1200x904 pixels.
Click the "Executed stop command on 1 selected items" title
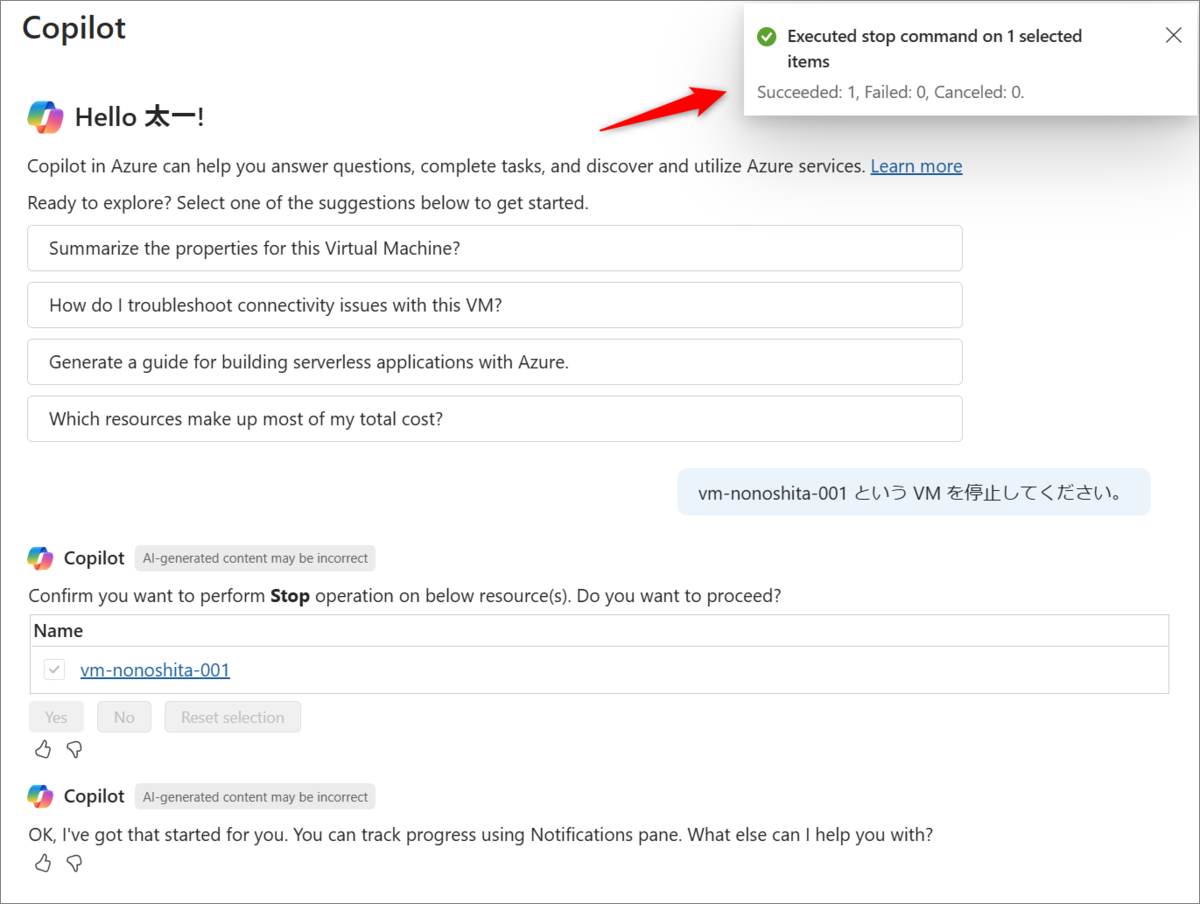[x=934, y=49]
